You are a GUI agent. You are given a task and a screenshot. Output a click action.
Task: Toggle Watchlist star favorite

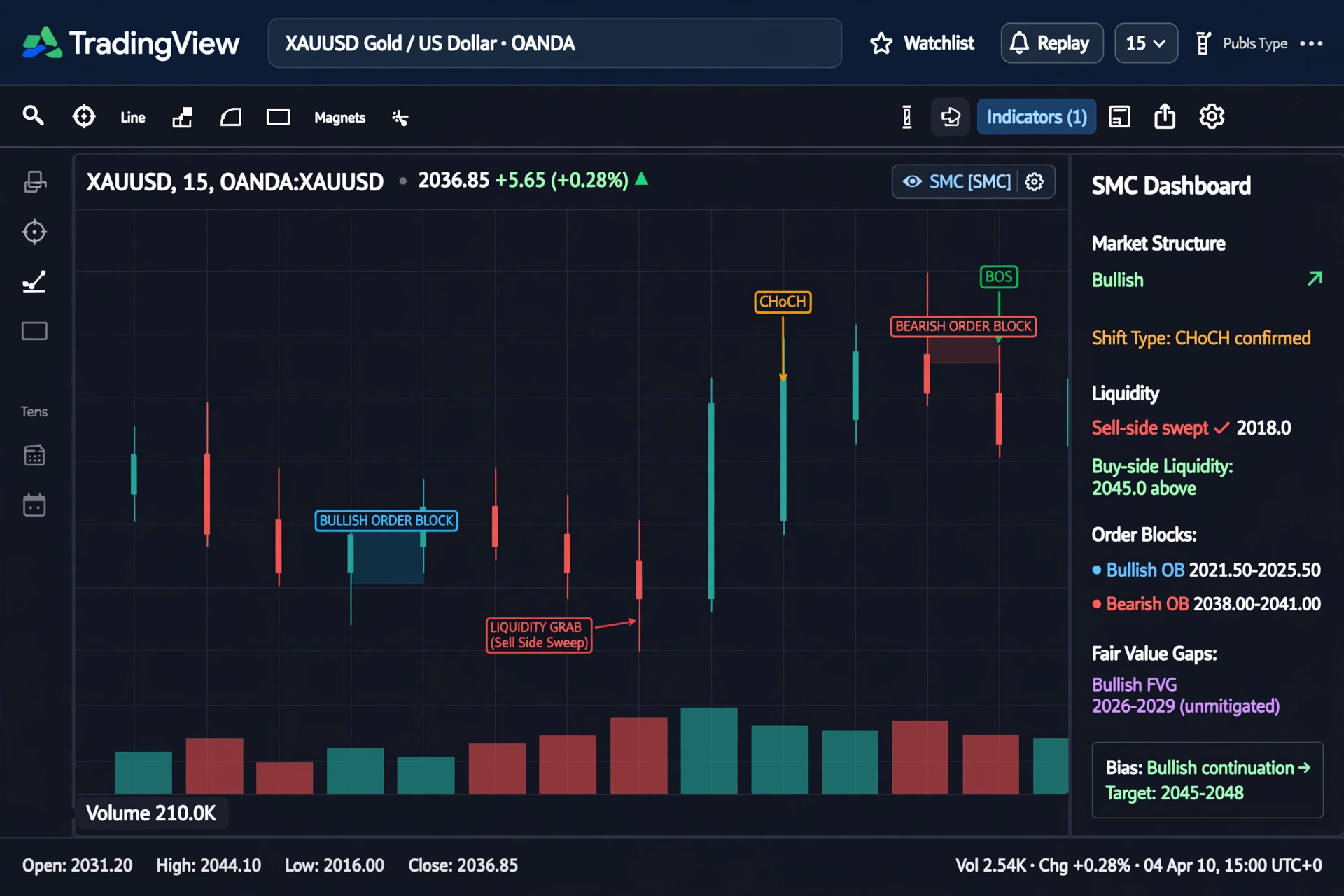[x=881, y=43]
